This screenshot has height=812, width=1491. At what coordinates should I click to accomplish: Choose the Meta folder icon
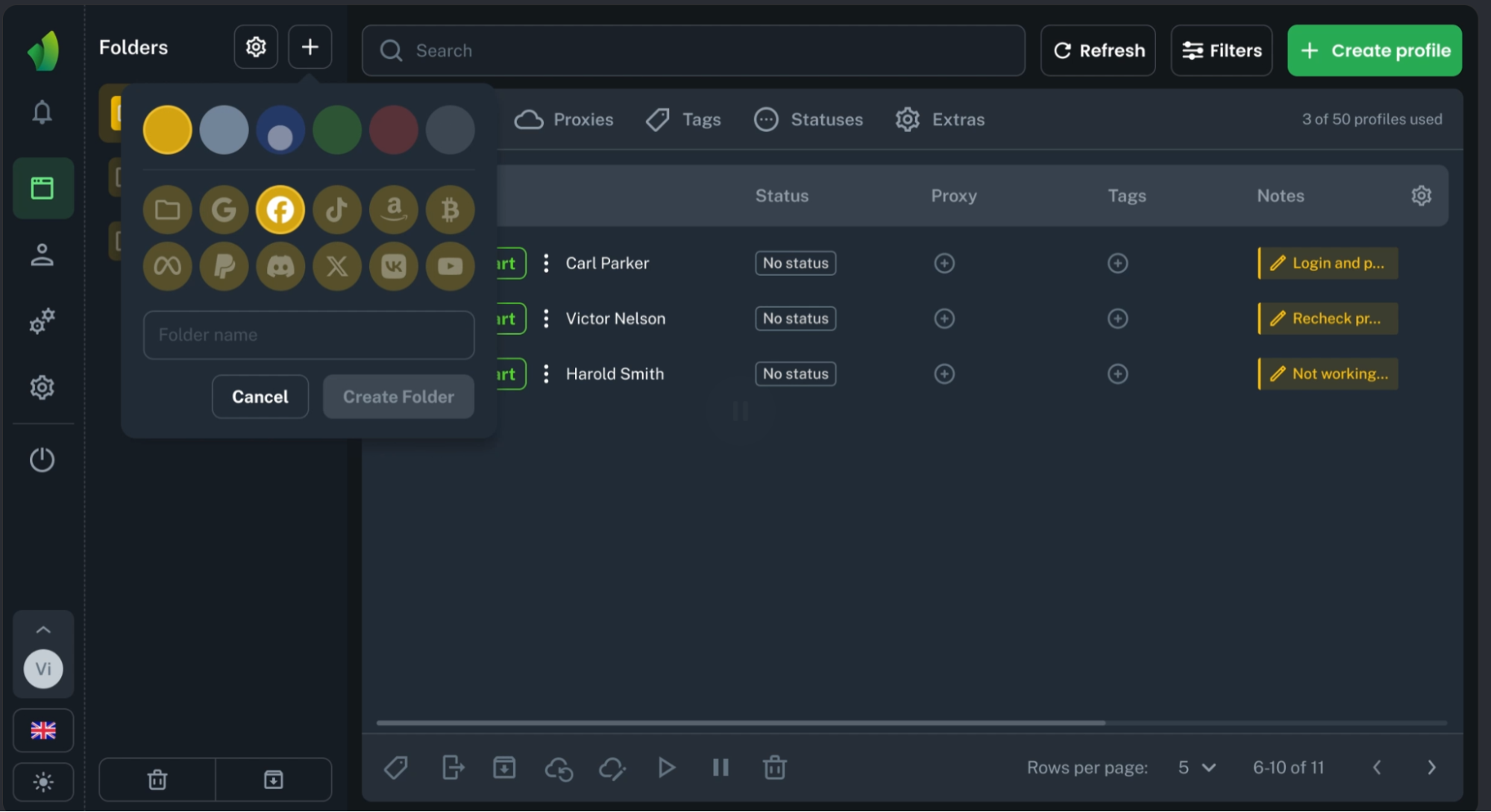click(x=167, y=266)
